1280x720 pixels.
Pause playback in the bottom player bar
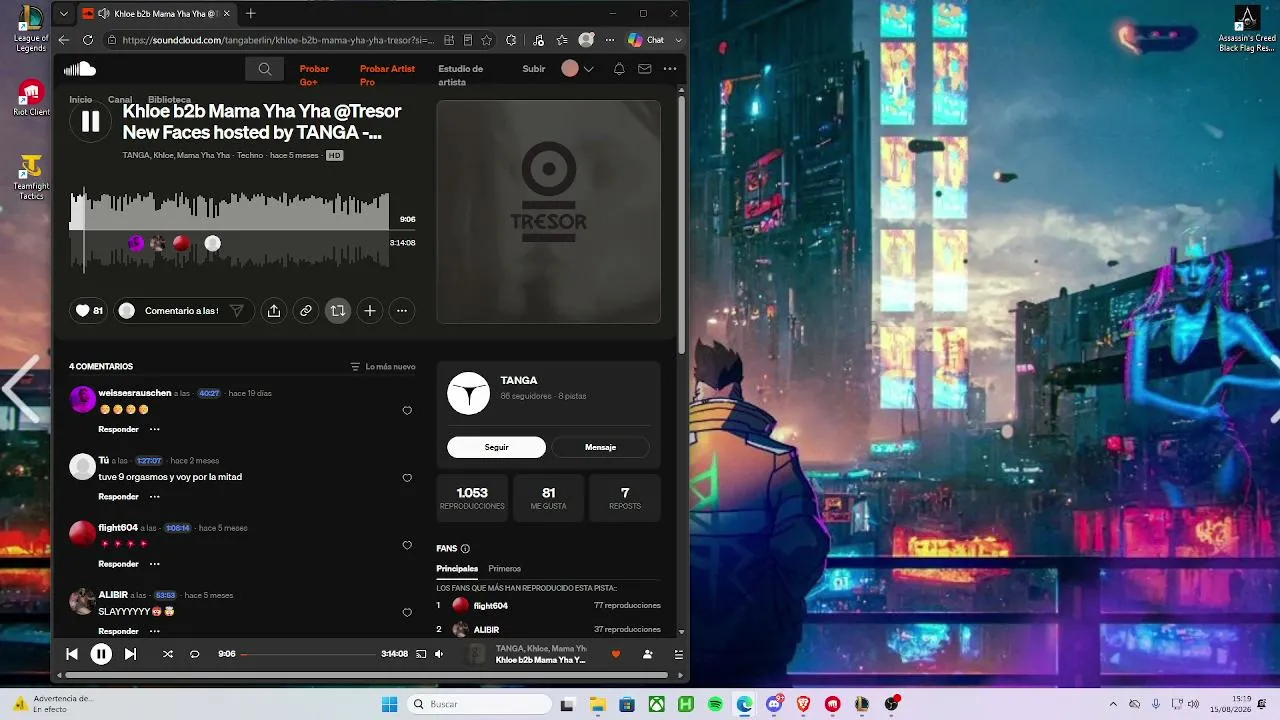pos(101,654)
